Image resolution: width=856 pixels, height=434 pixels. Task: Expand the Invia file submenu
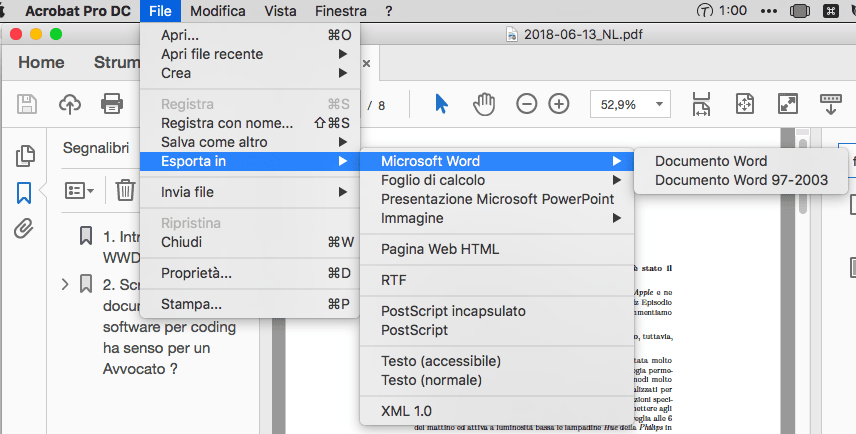(250, 192)
